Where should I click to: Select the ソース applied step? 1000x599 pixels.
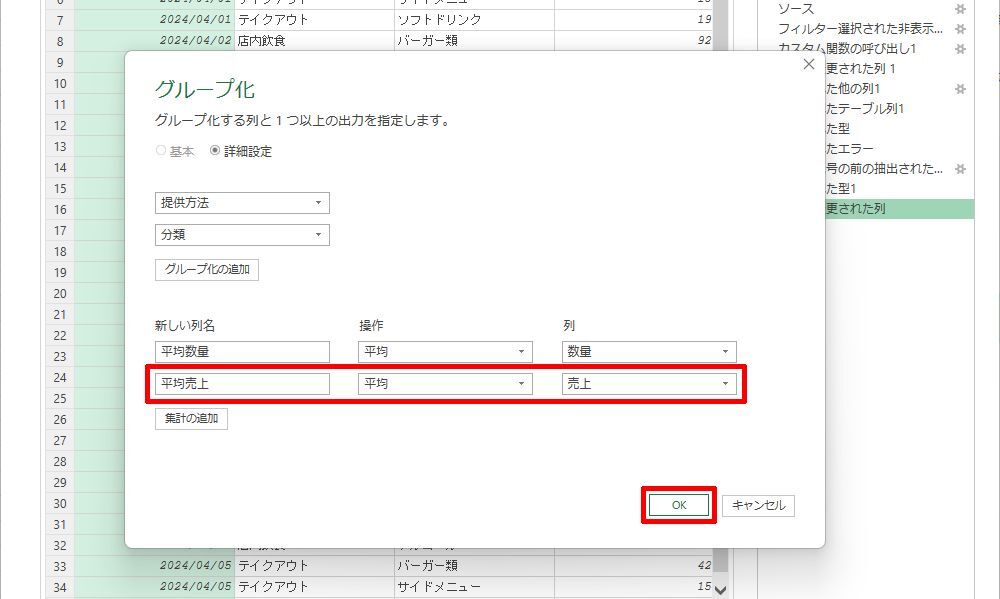coord(797,9)
